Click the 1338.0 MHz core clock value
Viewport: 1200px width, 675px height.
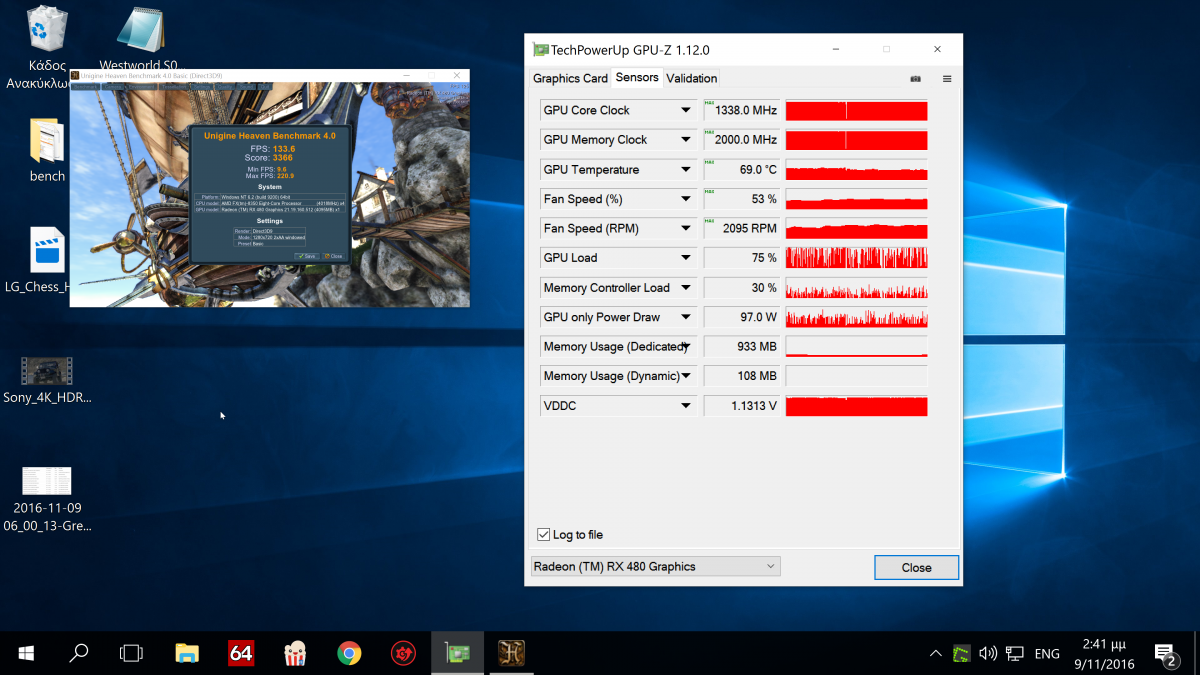pyautogui.click(x=741, y=110)
